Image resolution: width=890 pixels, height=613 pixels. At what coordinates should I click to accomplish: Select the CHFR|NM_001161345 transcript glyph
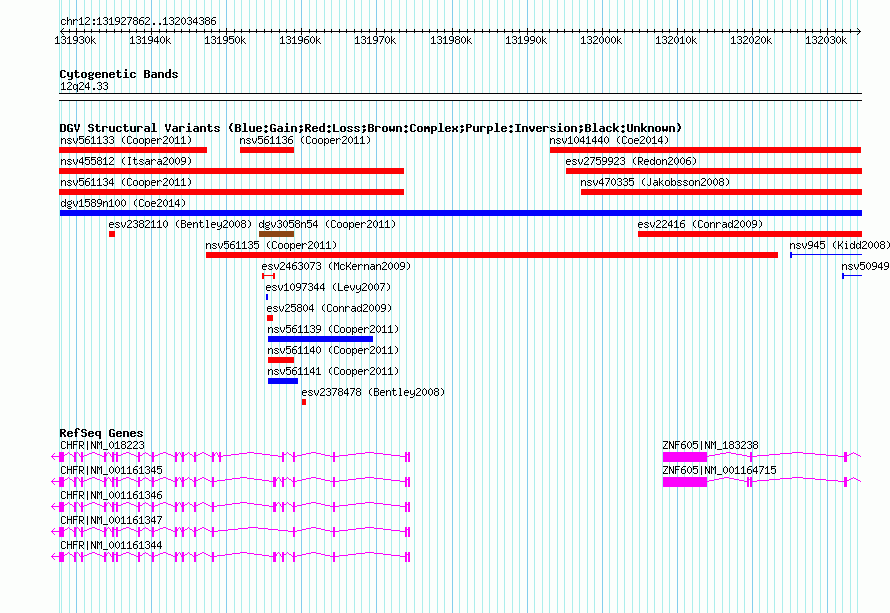231,481
